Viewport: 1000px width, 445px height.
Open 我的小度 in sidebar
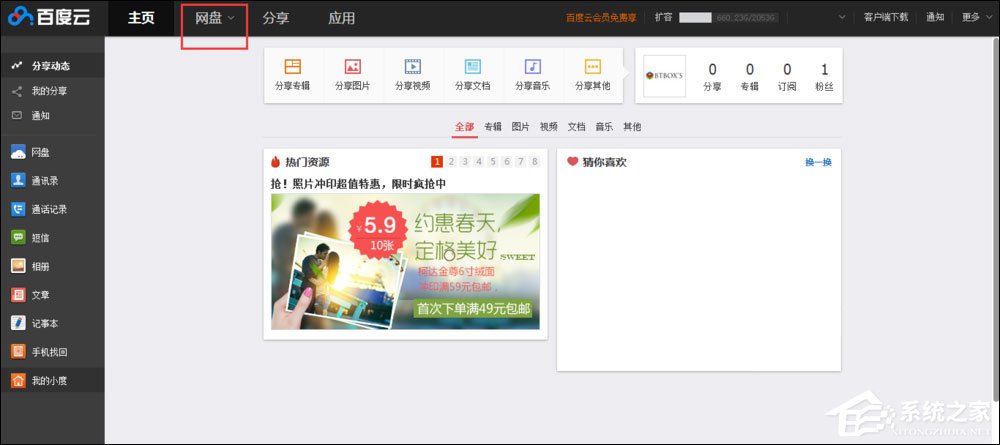pos(52,381)
